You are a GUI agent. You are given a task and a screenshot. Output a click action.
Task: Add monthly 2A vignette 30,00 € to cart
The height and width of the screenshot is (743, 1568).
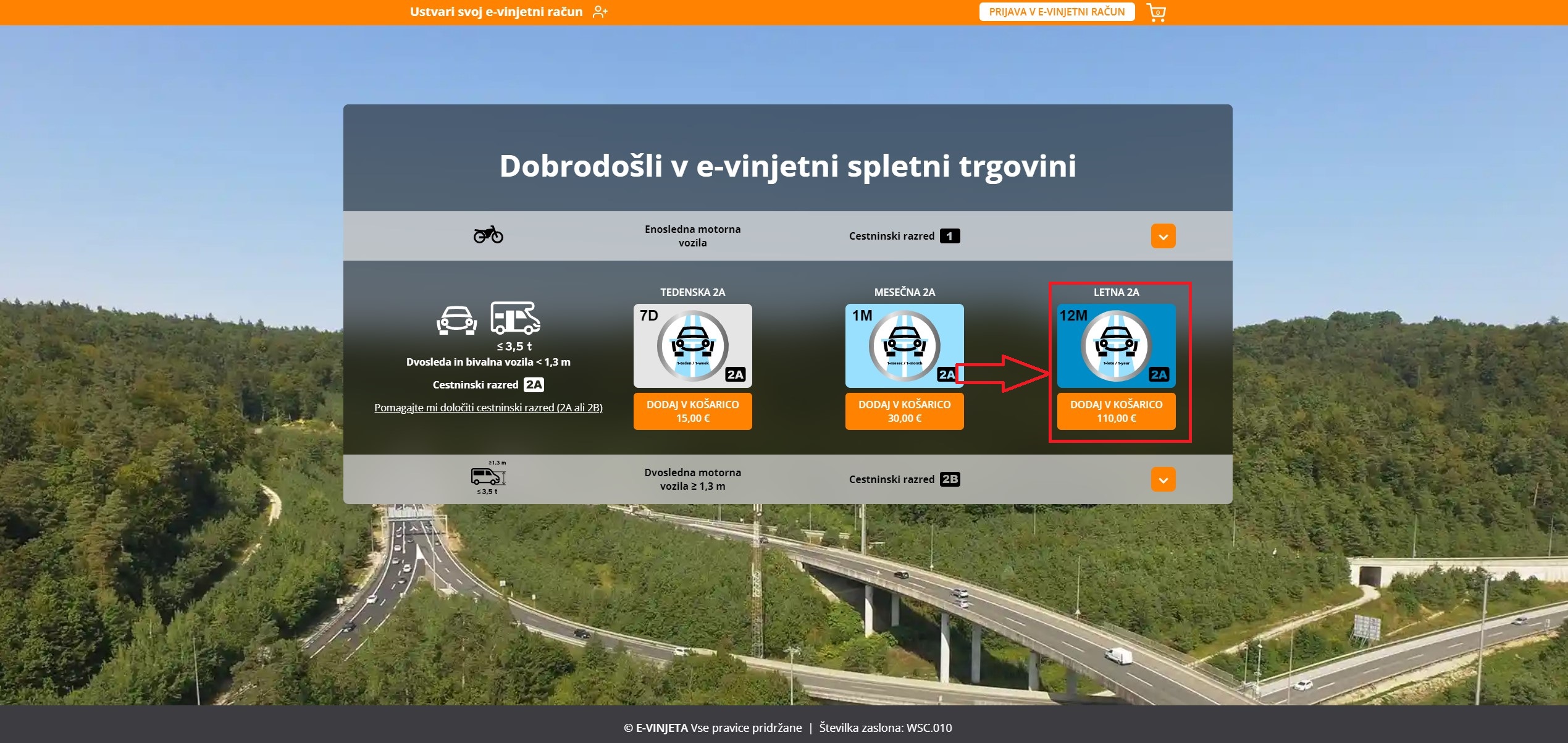click(x=904, y=411)
